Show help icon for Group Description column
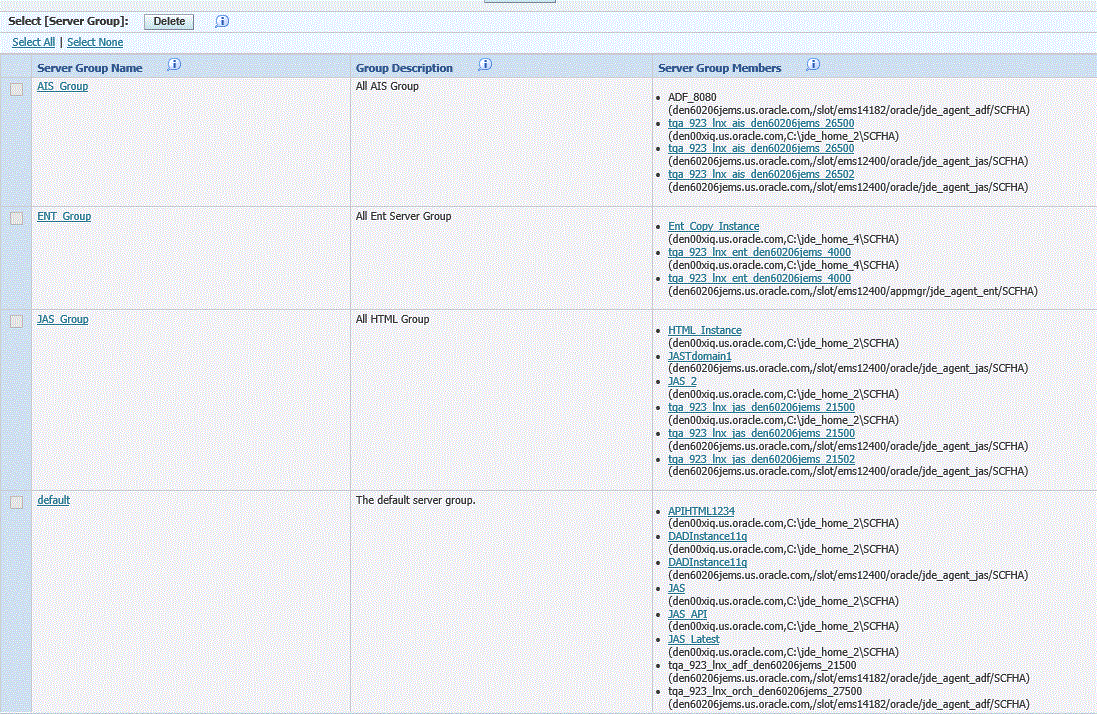 485,64
